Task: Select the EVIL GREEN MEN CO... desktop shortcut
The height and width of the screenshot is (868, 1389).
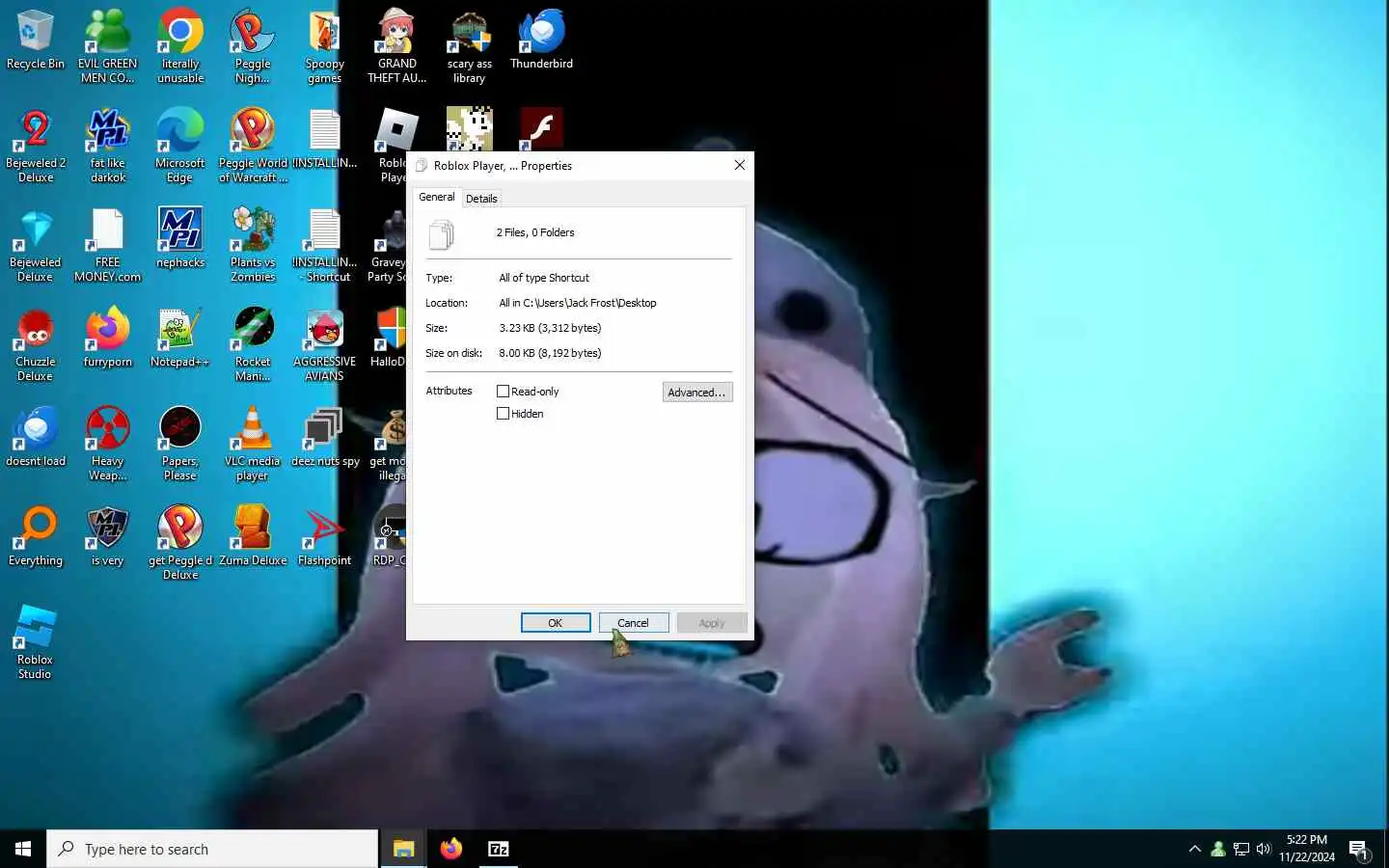Action: pyautogui.click(x=108, y=46)
